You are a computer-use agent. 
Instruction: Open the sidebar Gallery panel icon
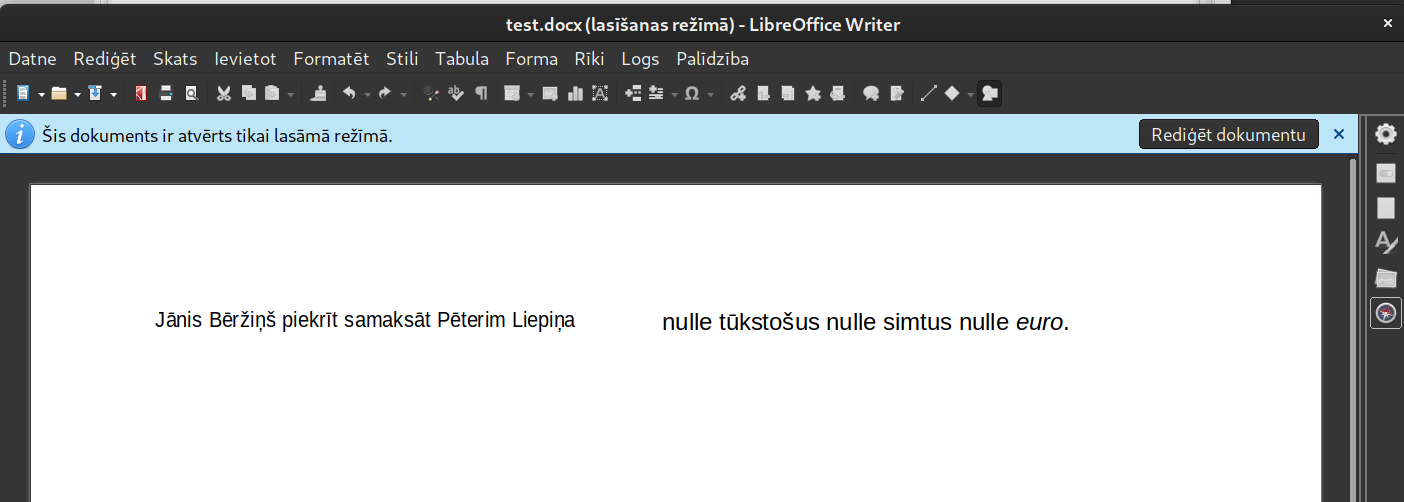point(1385,277)
